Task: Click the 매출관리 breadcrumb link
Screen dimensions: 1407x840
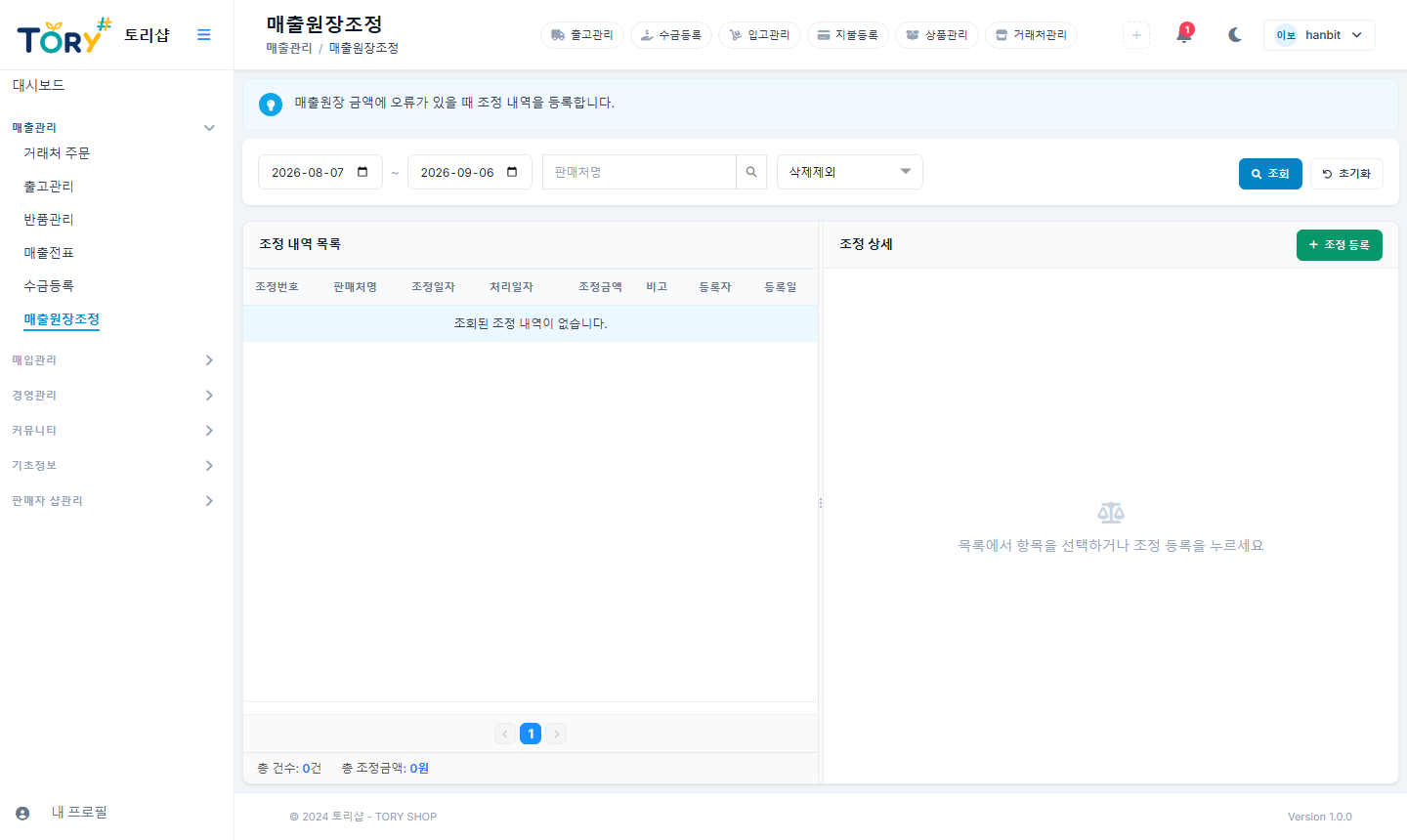Action: click(x=289, y=48)
